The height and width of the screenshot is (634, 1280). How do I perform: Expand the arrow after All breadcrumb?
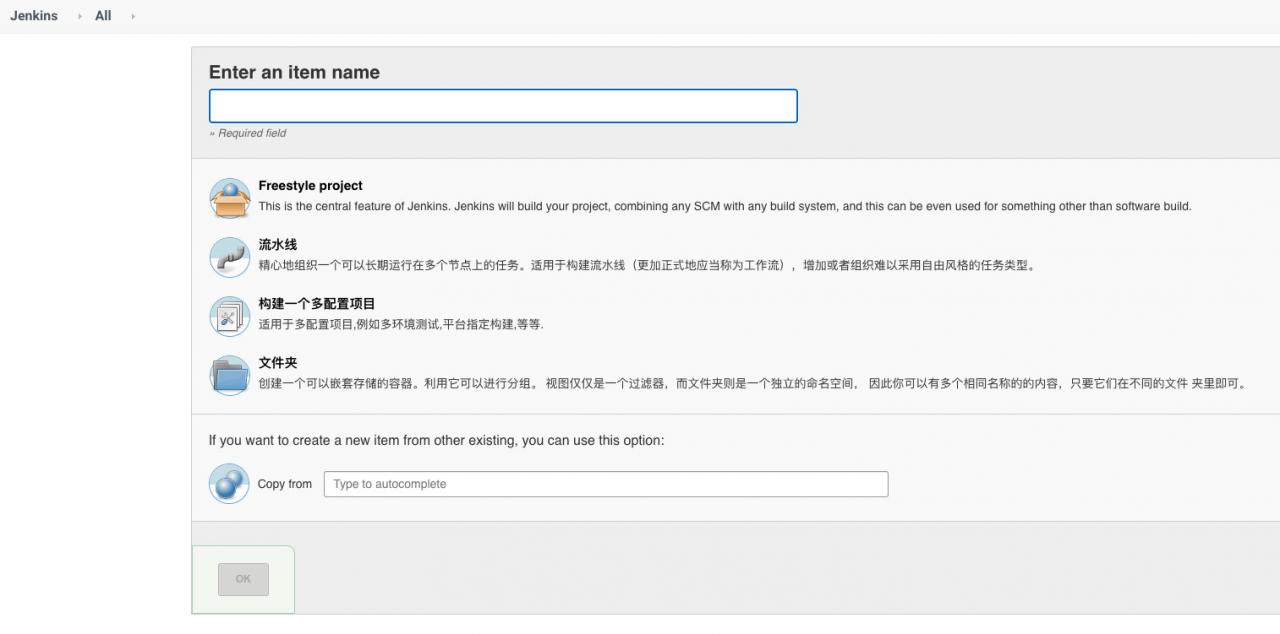tap(133, 16)
